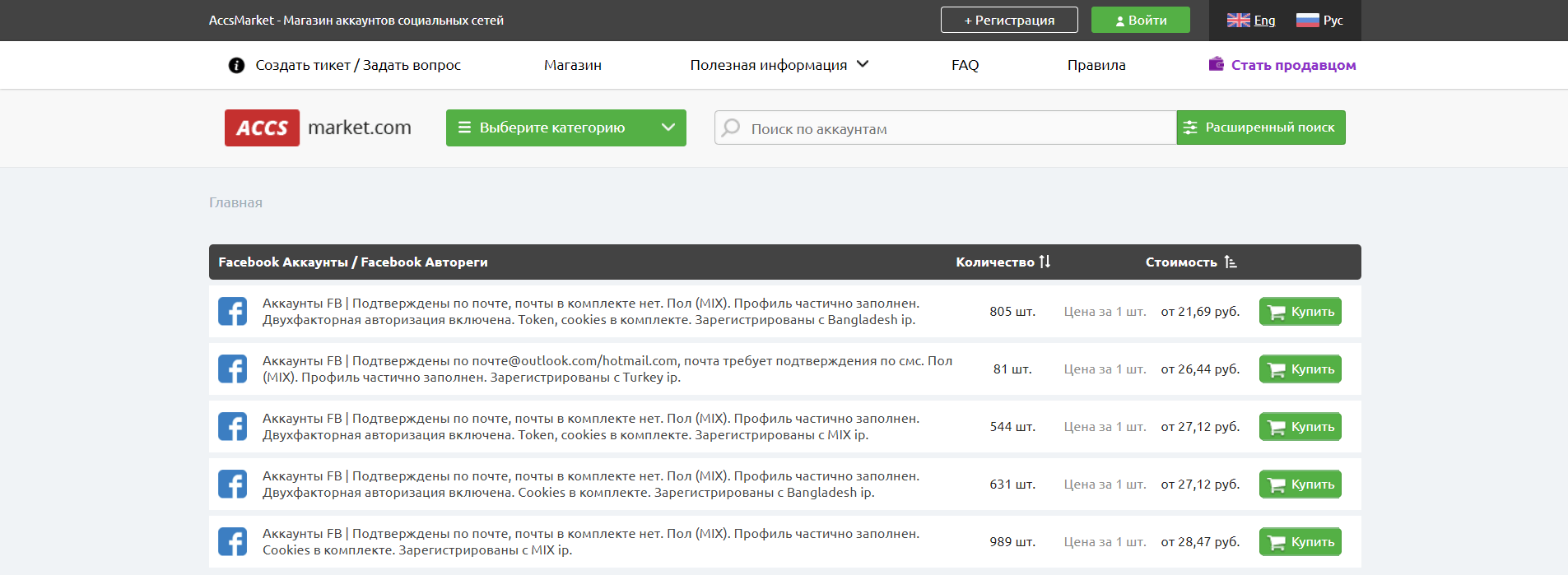Click the info icon beside Создать тикет
The width and height of the screenshot is (1568, 575).
click(236, 65)
